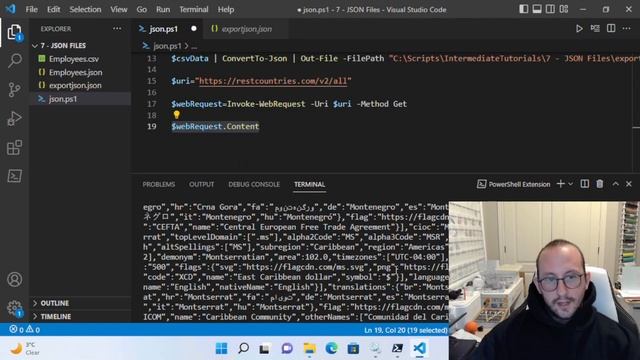Click json.ps1 in the breadcrumb bar
Viewport: 640px width, 360px height.
pos(167,46)
